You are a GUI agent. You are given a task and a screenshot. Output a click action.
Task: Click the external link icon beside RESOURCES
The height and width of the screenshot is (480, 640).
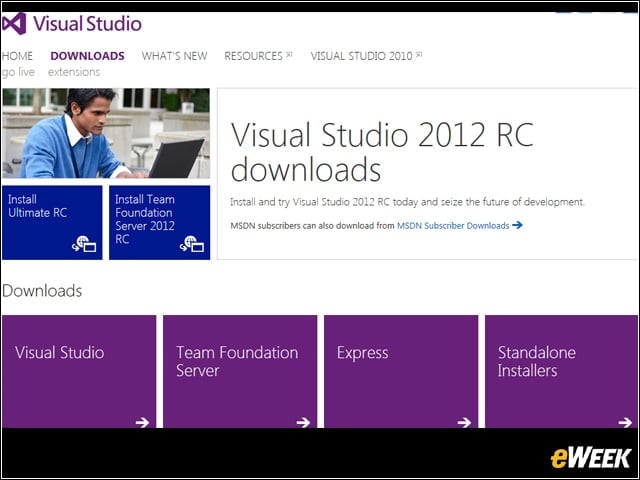click(x=289, y=54)
